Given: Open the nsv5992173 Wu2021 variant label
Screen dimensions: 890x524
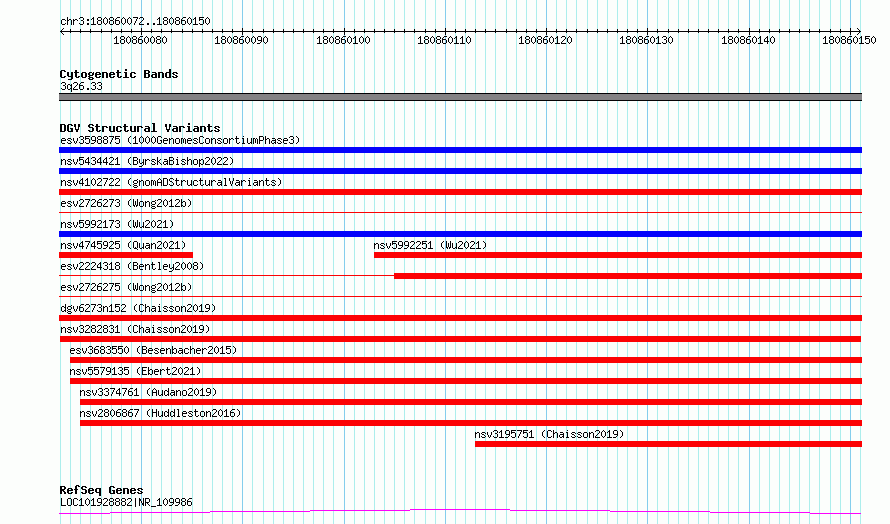Looking at the screenshot, I should [x=117, y=224].
